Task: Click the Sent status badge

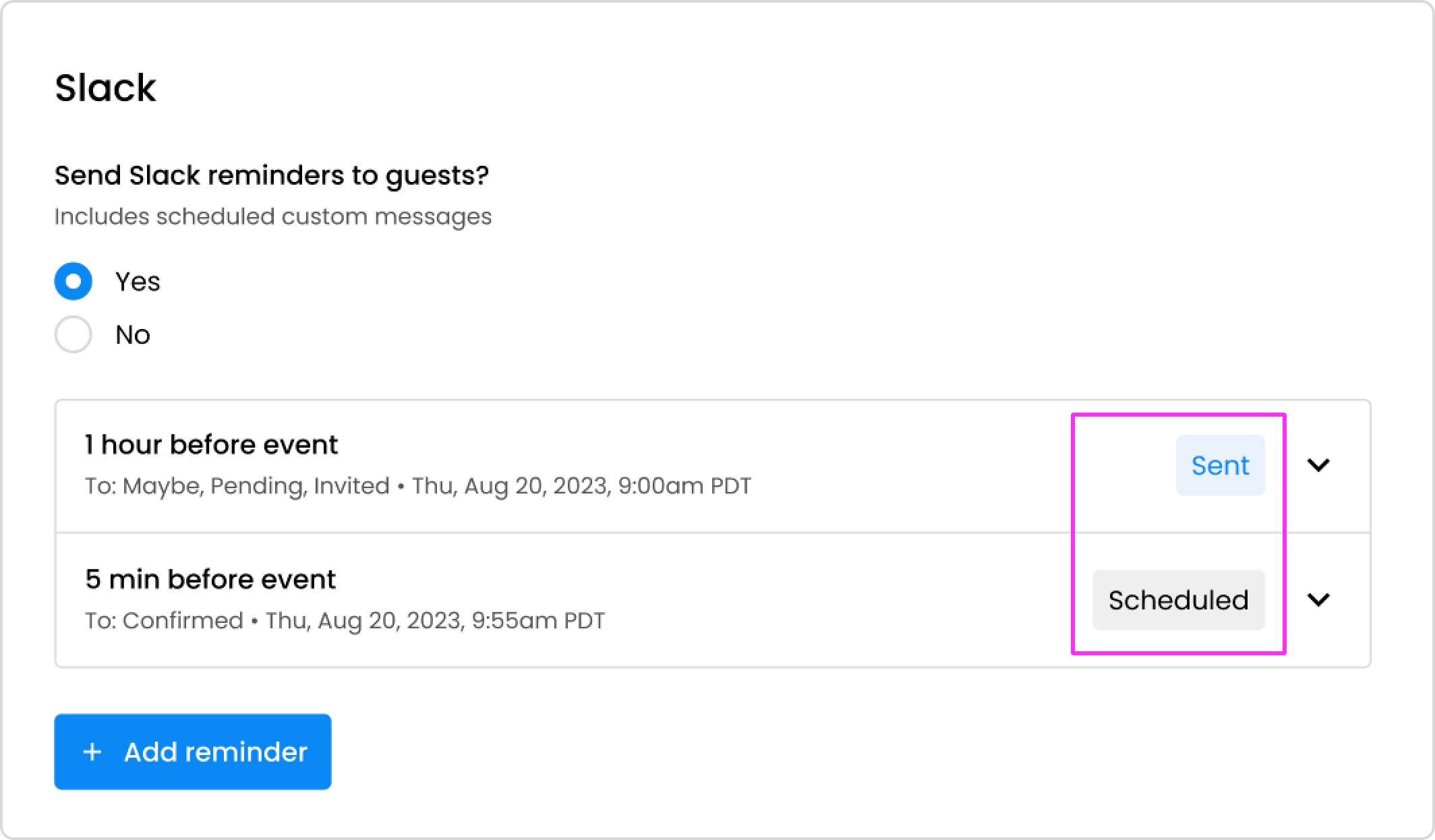Action: click(1220, 464)
